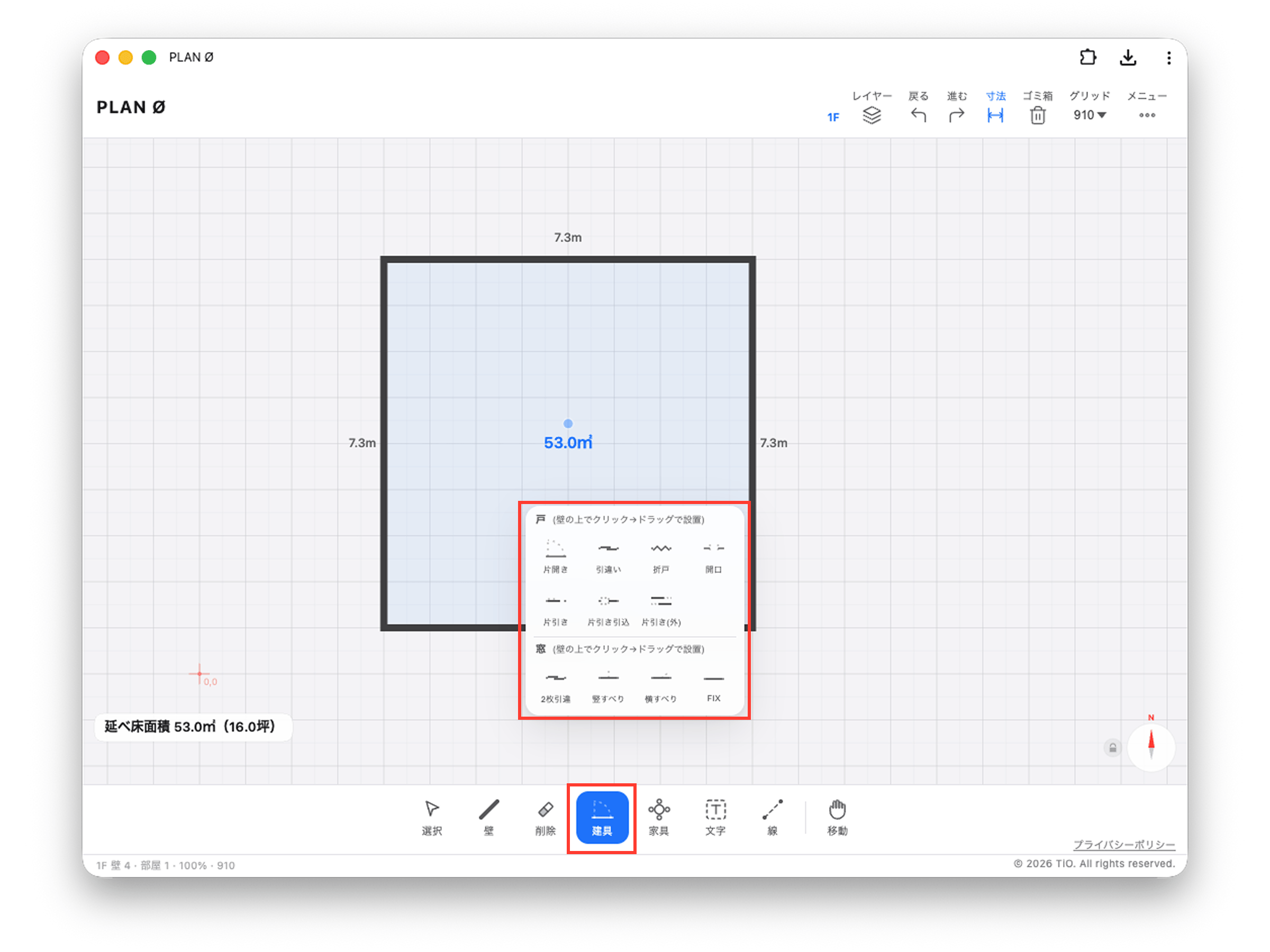Open the レイヤー layers panel

872,107
